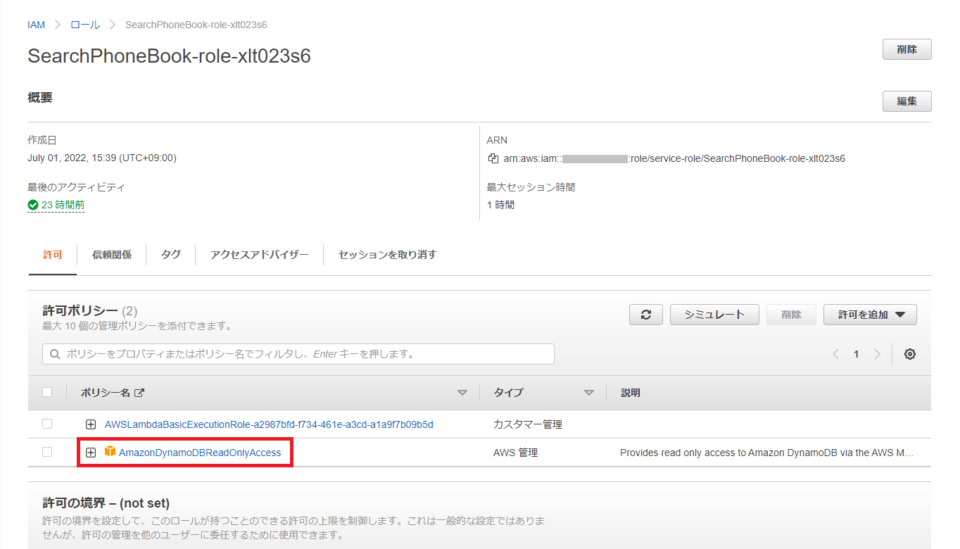Click the copy ARN icon

point(493,158)
